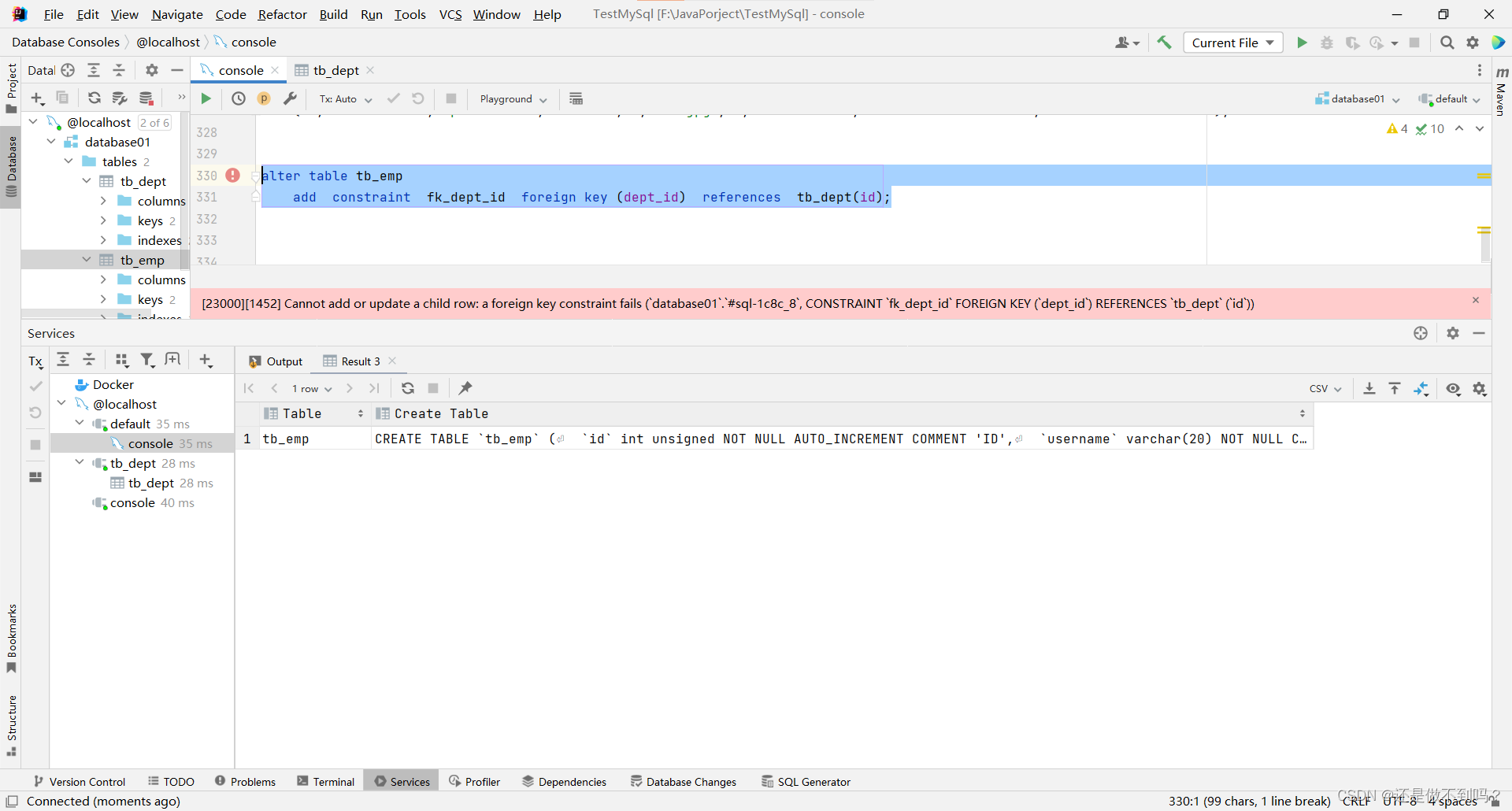
Task: Hide the Services panel minus icon
Action: pyautogui.click(x=1479, y=333)
